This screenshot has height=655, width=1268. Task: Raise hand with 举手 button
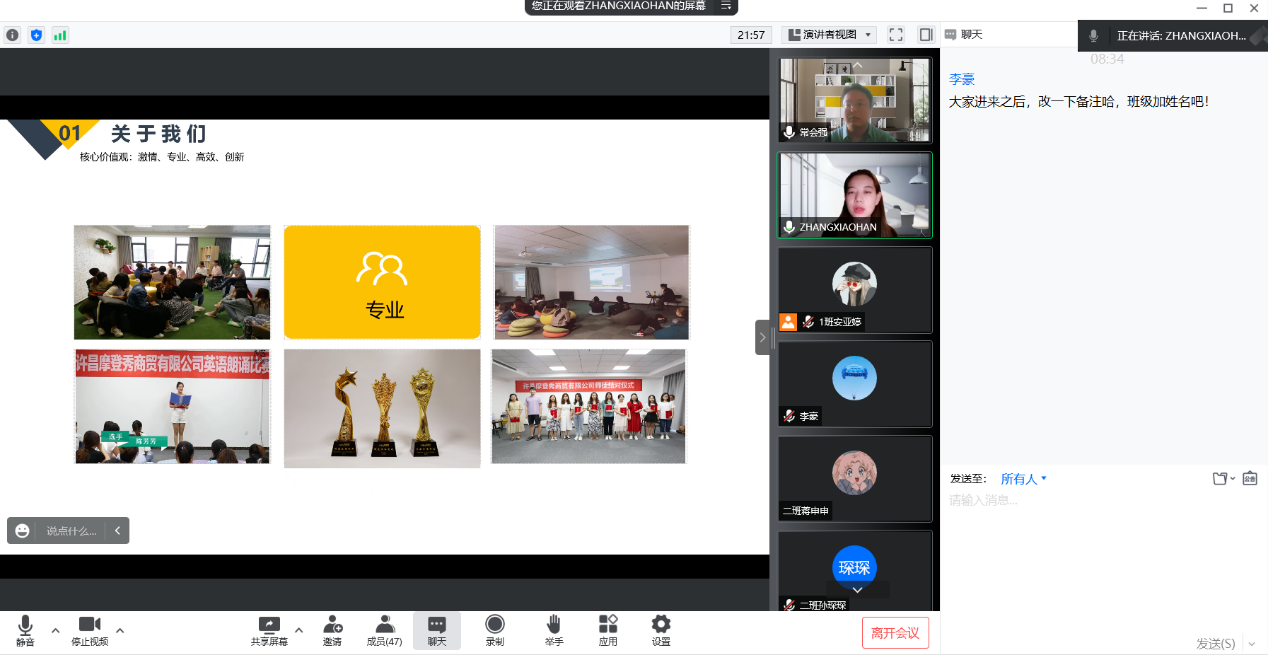point(554,631)
